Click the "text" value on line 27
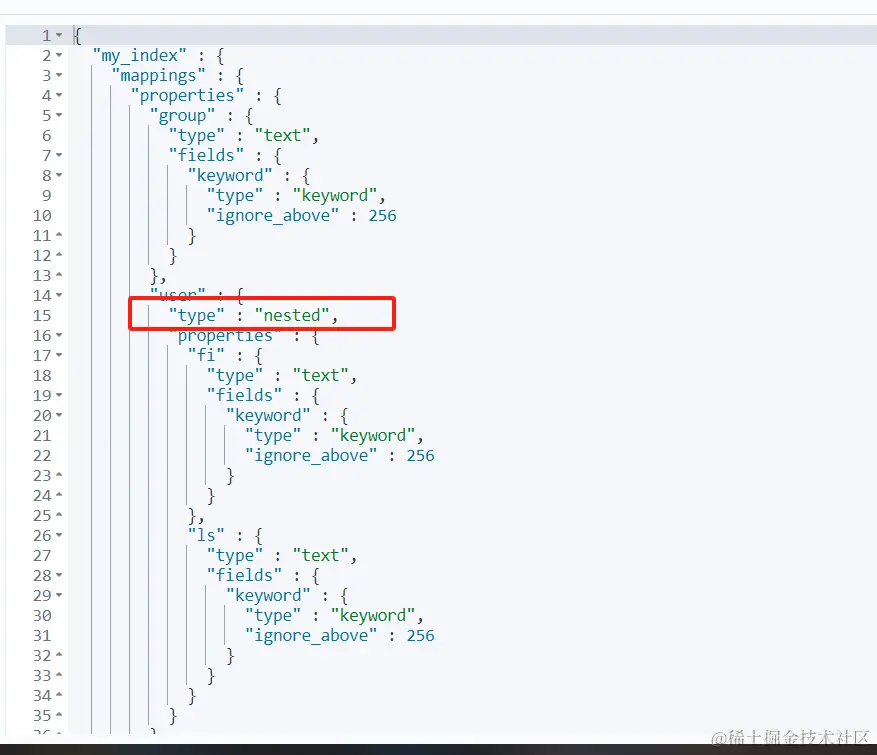This screenshot has height=755, width=877. pyautogui.click(x=320, y=555)
